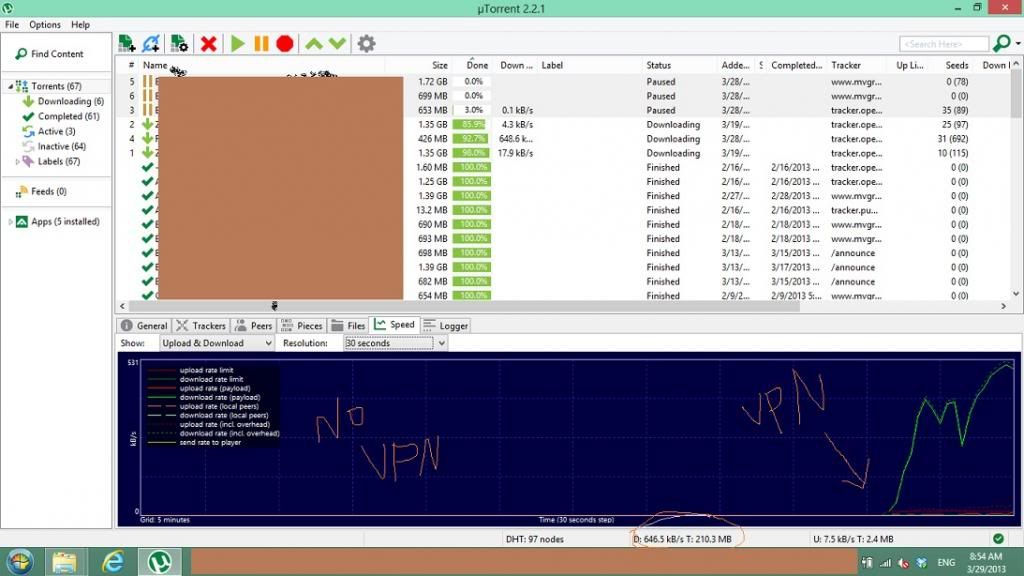Stop the torrent with red stop button
Viewport: 1024px width, 576px height.
click(285, 44)
